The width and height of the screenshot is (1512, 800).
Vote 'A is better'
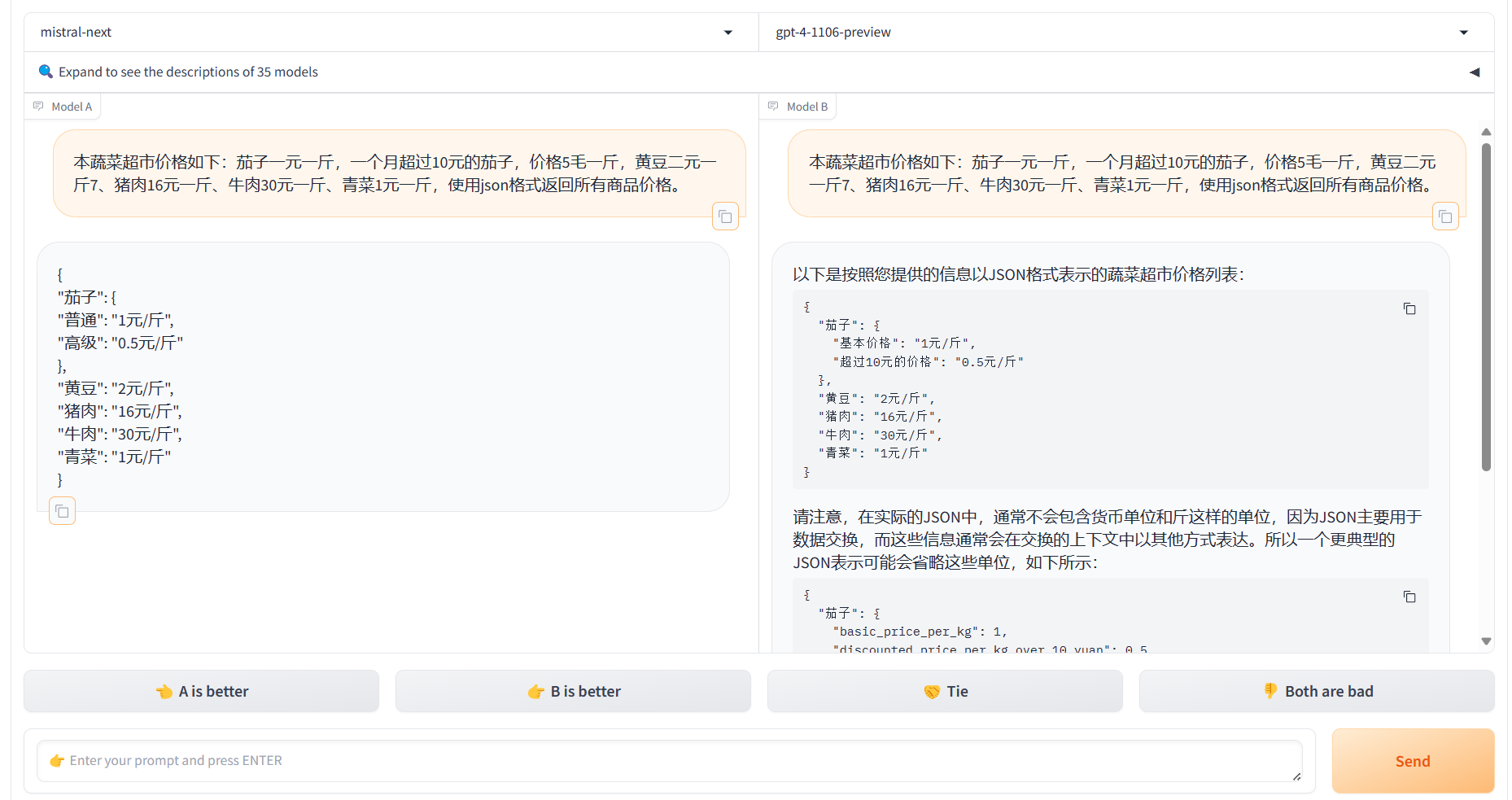[x=201, y=691]
